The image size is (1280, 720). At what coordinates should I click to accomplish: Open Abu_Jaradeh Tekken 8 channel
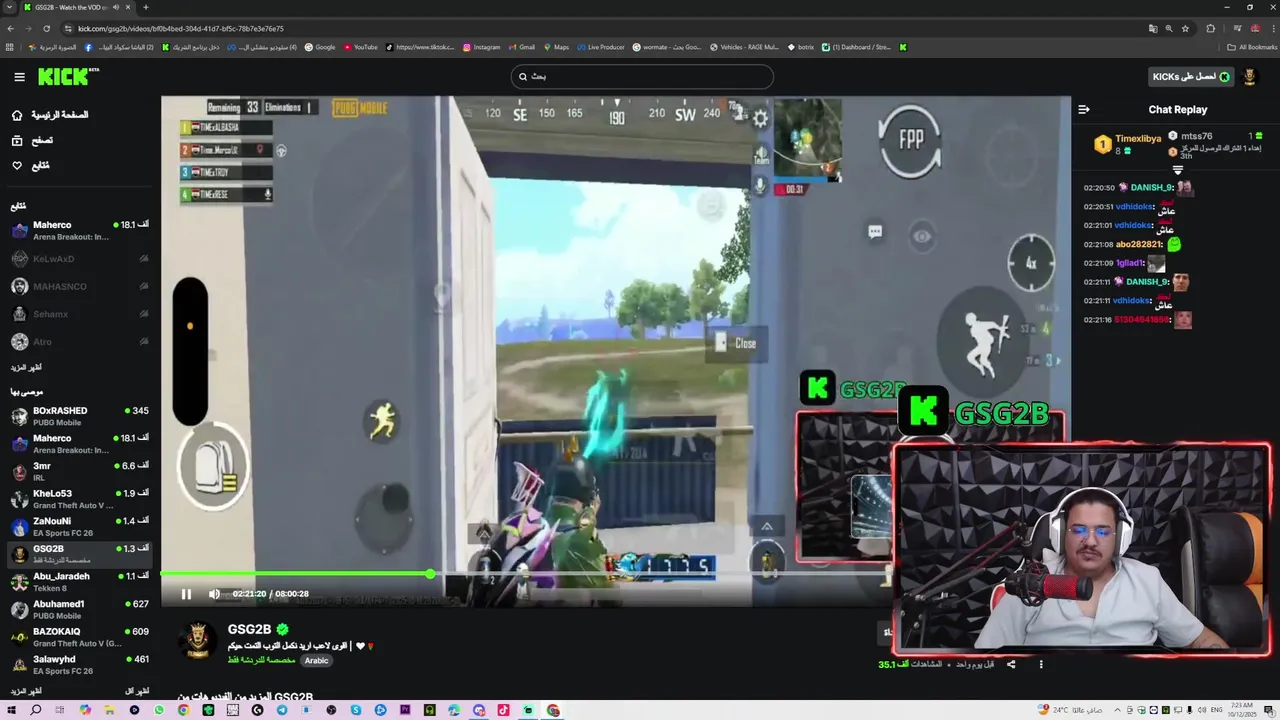tap(80, 582)
